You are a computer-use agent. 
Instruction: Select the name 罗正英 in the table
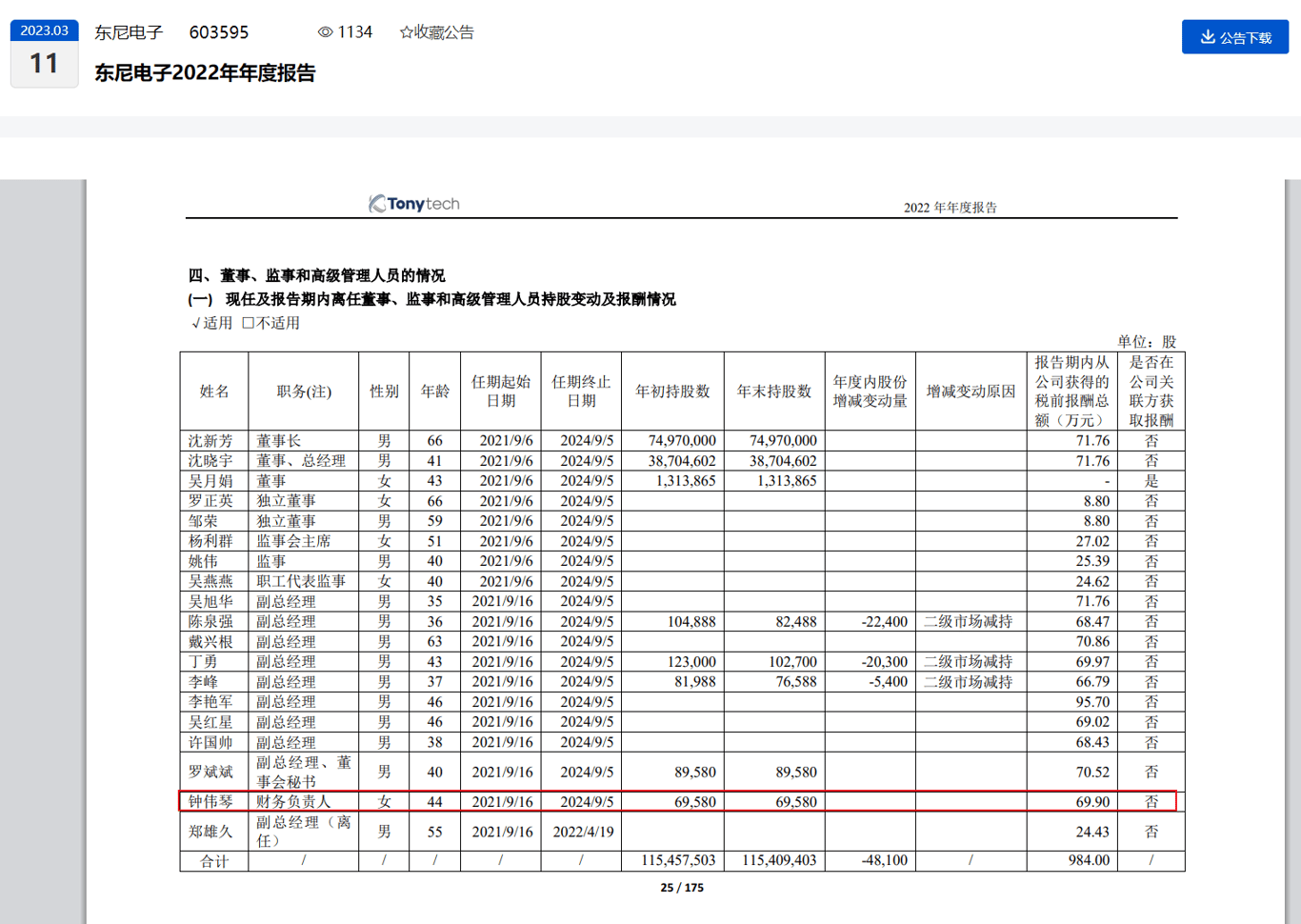pyautogui.click(x=210, y=501)
